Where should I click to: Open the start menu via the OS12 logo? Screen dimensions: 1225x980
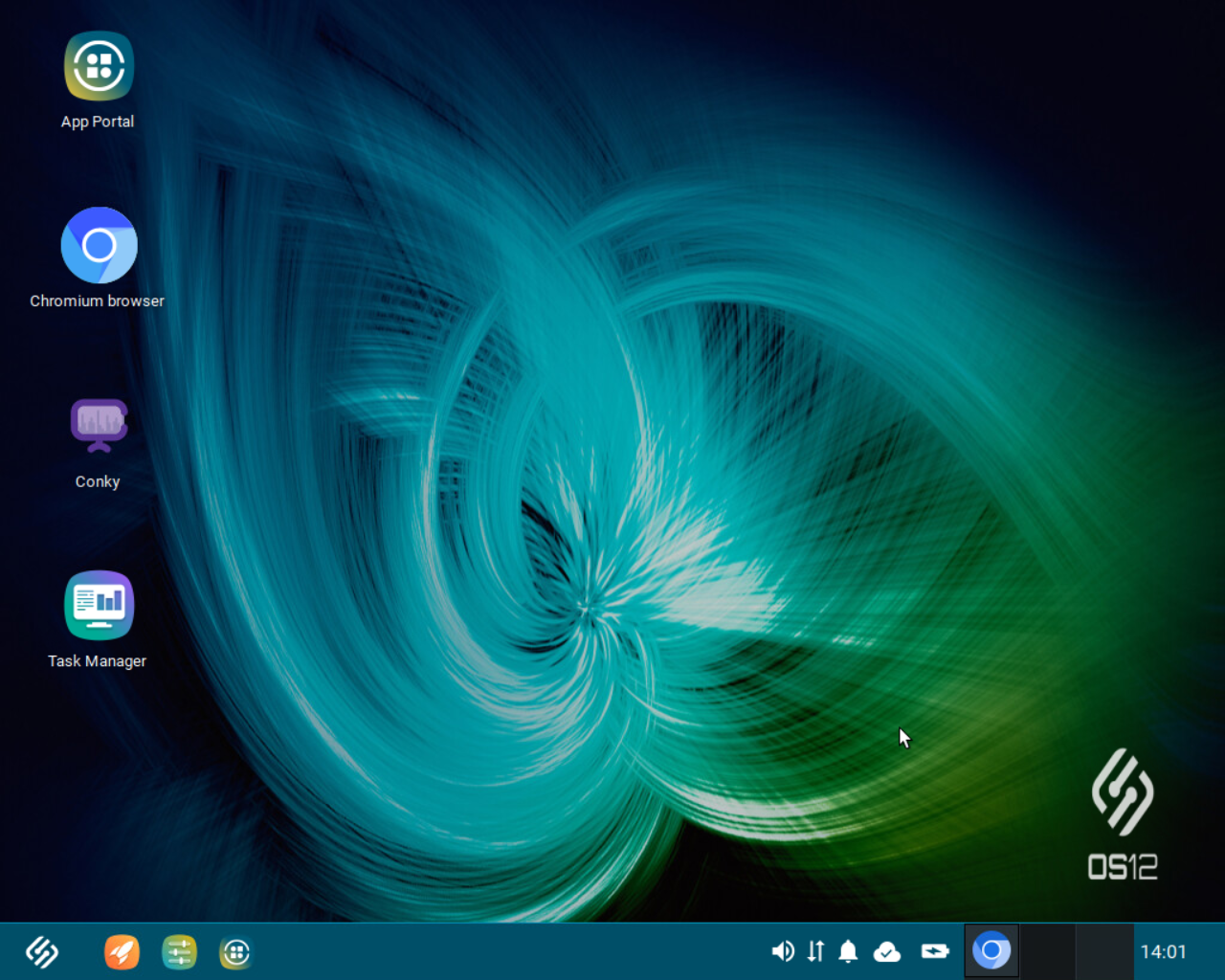40,951
